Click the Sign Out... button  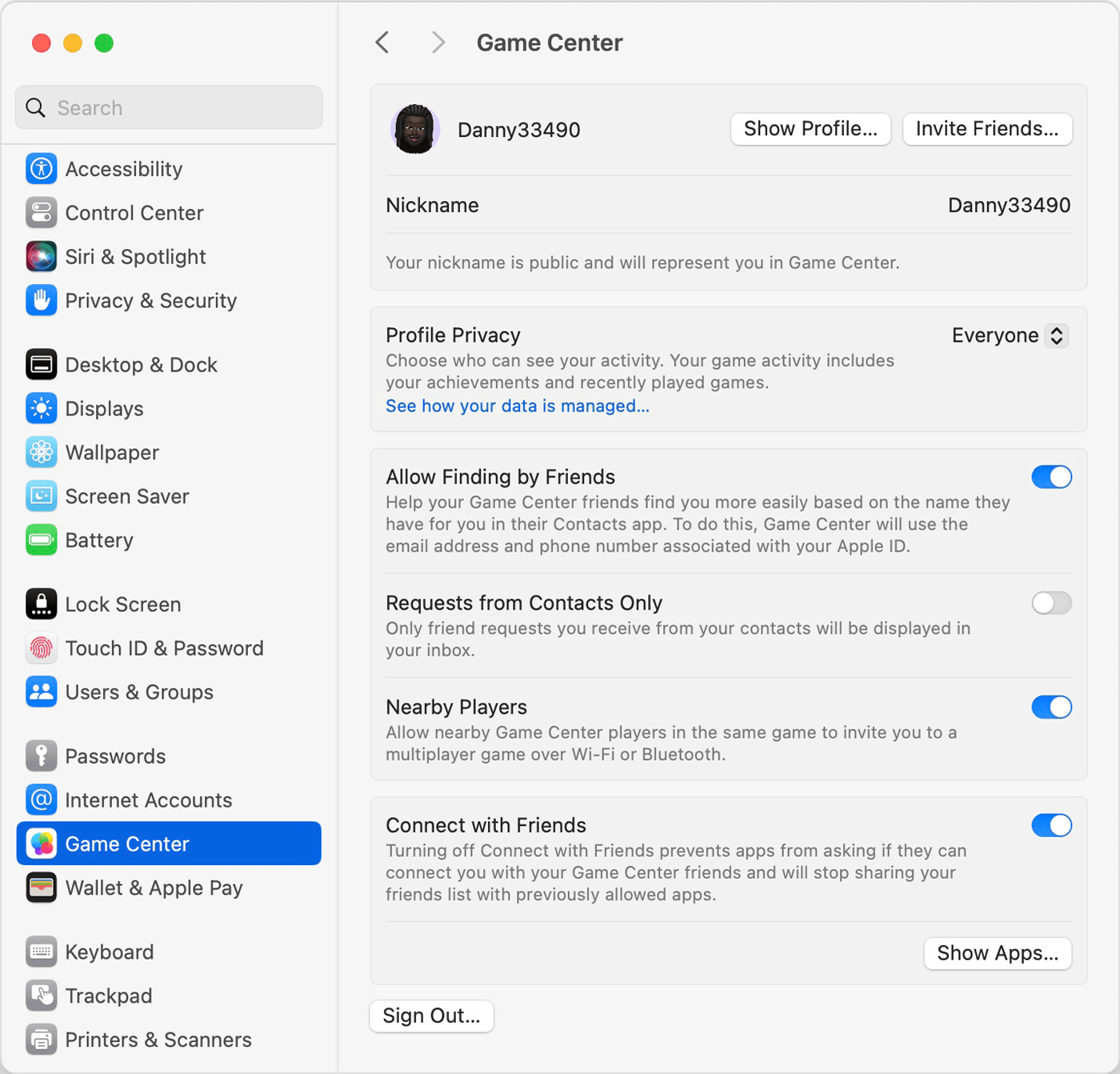[x=431, y=1016]
